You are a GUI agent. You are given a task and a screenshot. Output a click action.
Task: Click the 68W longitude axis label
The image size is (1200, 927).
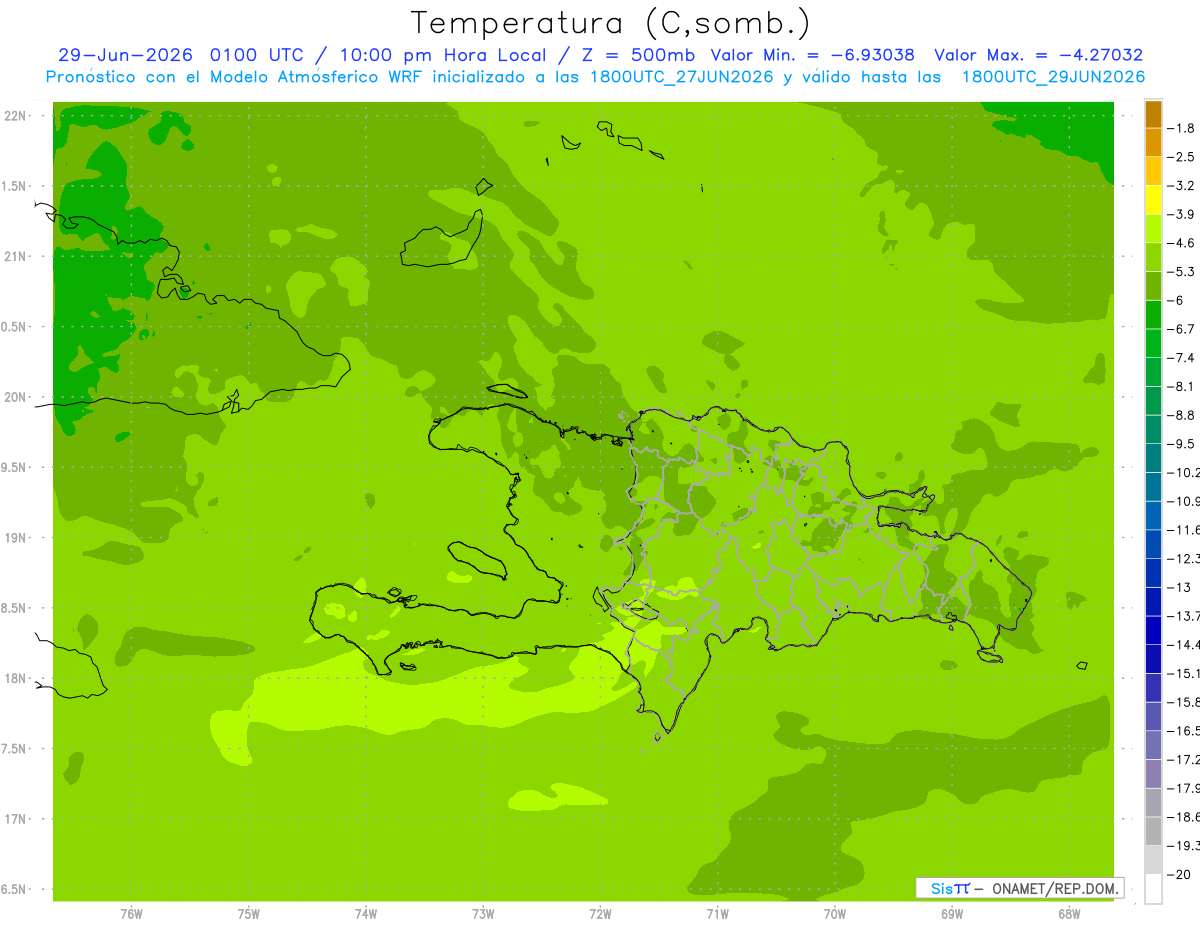(1069, 914)
